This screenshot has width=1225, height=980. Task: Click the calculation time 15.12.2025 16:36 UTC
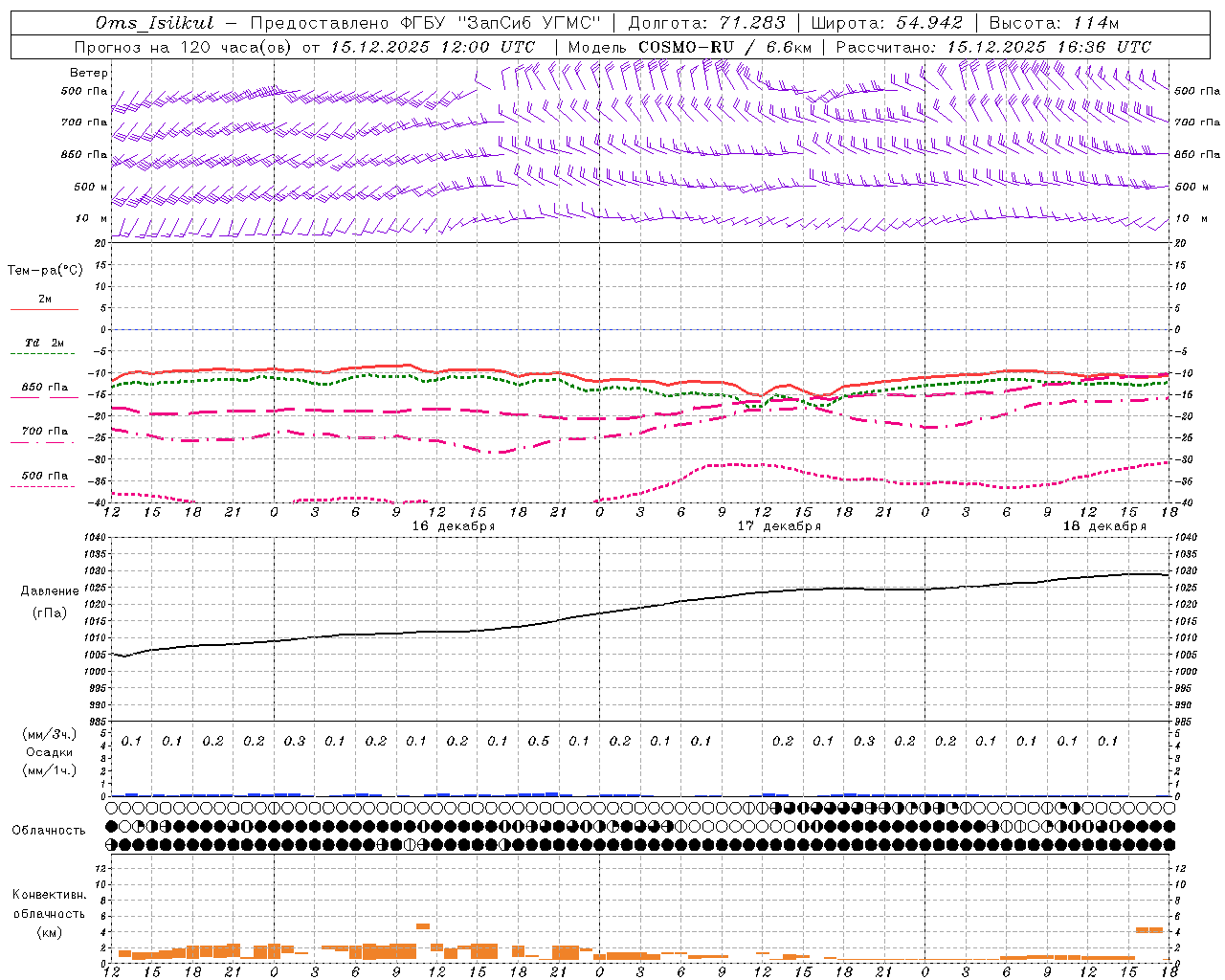1049,47
